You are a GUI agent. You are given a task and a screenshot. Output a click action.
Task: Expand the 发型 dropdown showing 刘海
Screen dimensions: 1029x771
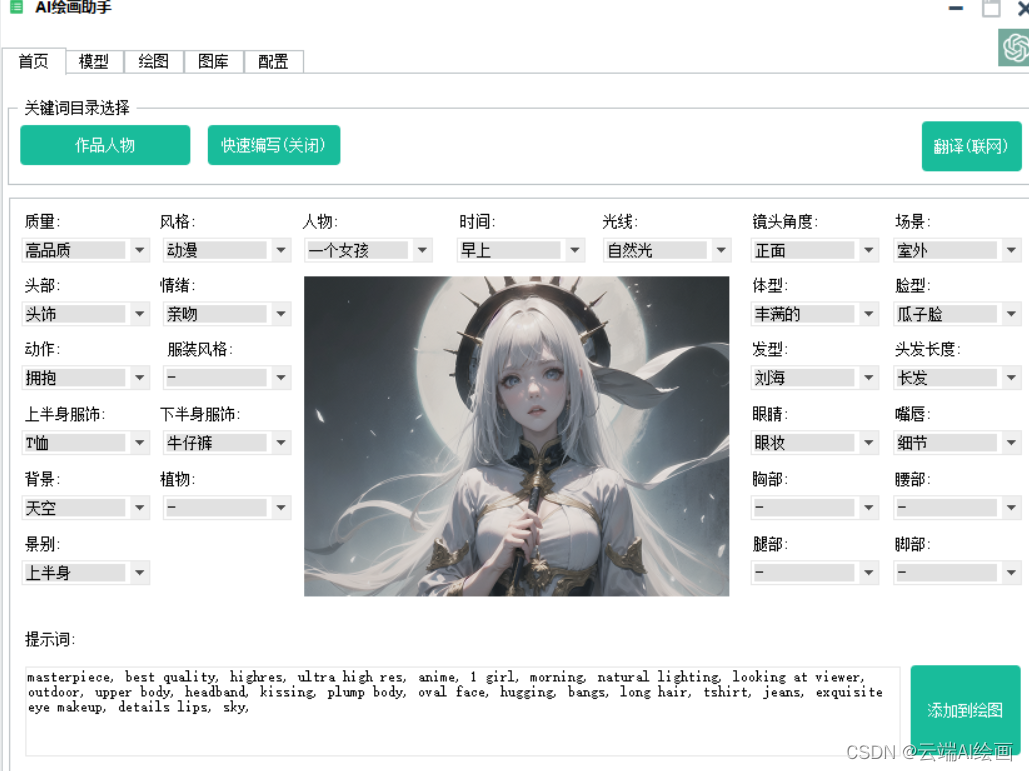(814, 377)
